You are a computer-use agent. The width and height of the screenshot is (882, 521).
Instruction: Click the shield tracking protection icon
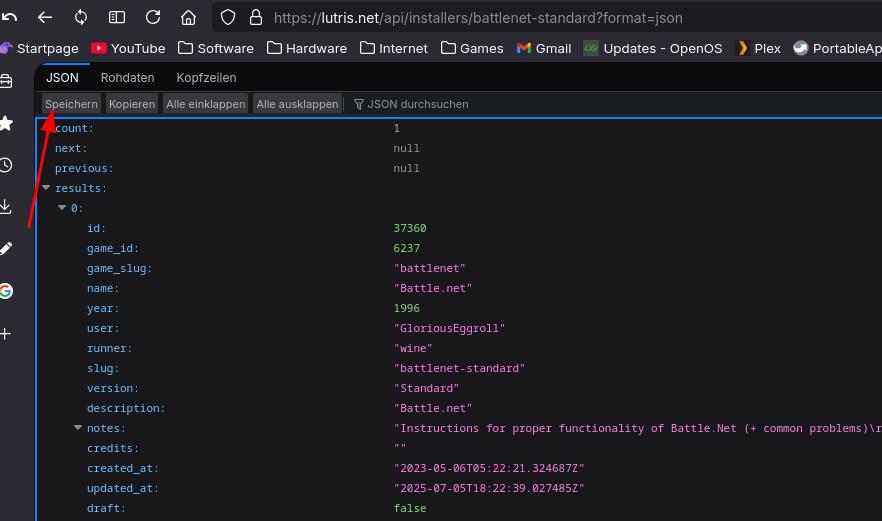228,17
